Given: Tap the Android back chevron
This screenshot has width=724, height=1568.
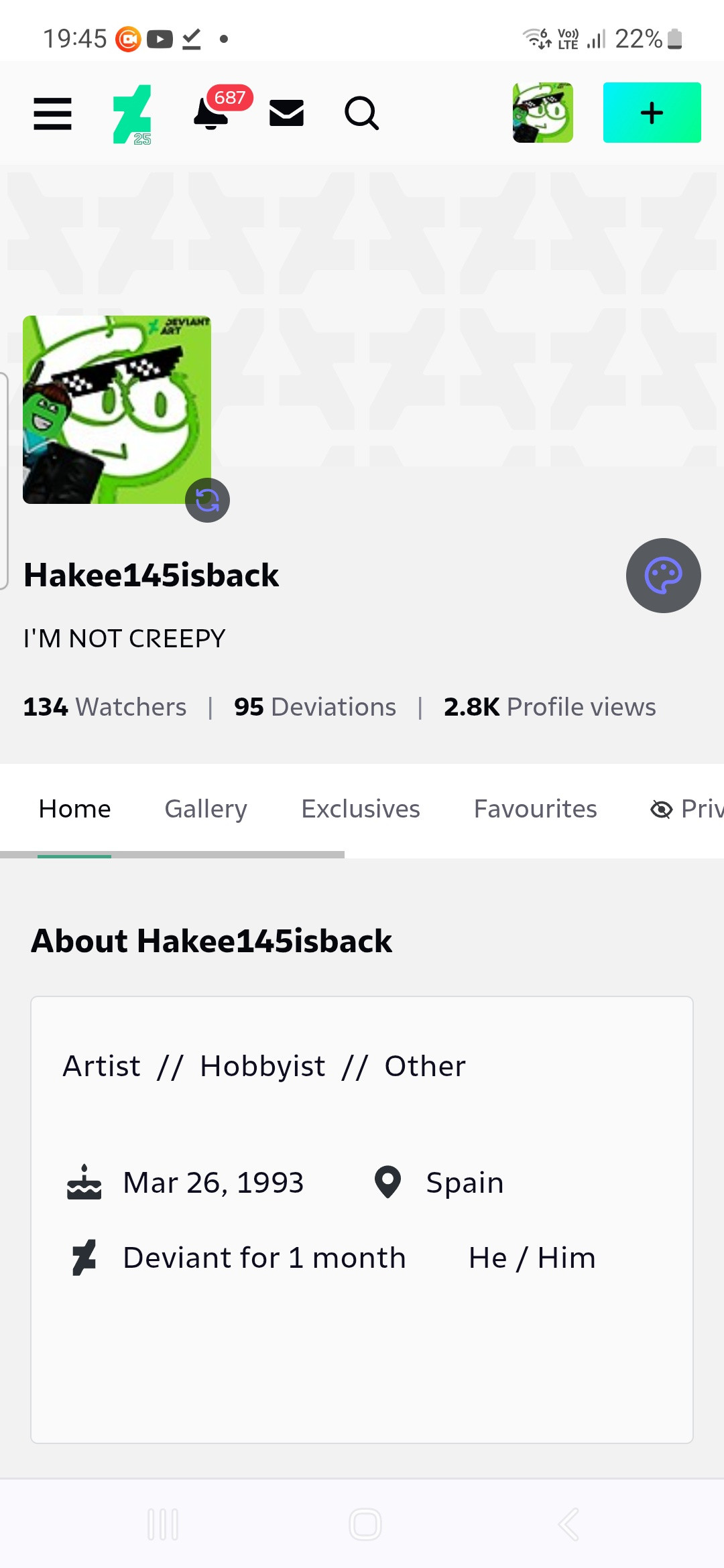Looking at the screenshot, I should pos(568,1524).
